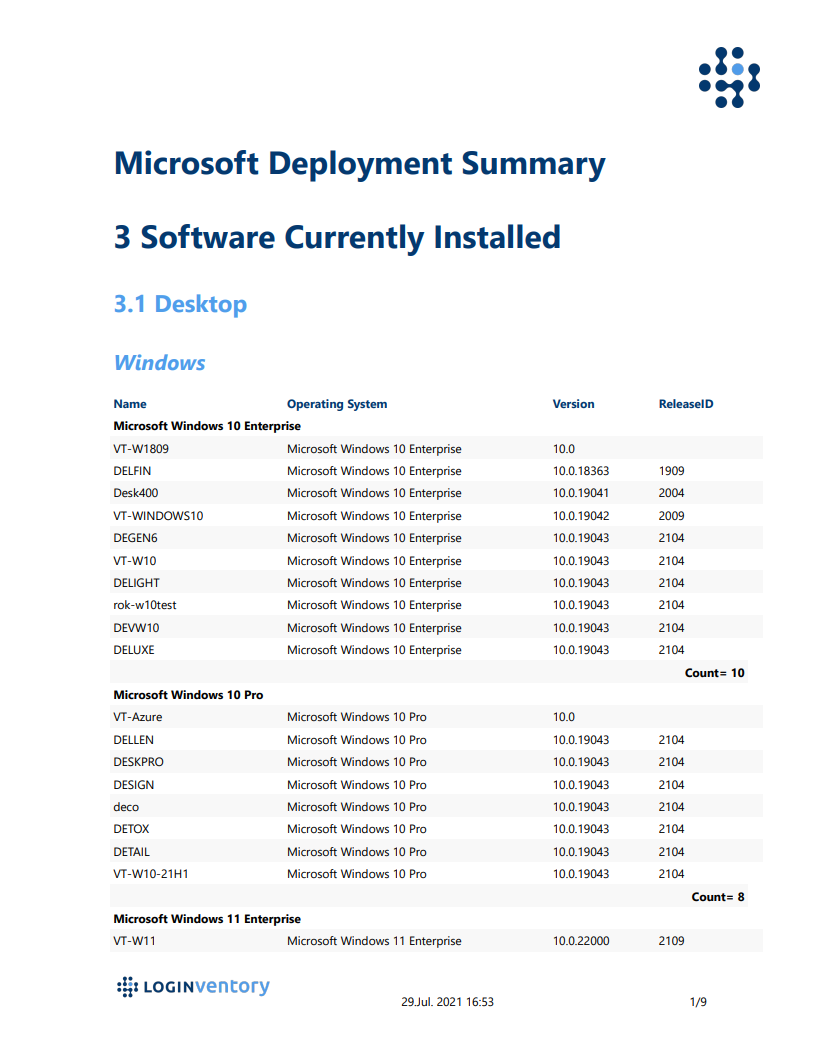Select the VT-W10-21H1 computer name
816x1056 pixels.
(x=151, y=874)
